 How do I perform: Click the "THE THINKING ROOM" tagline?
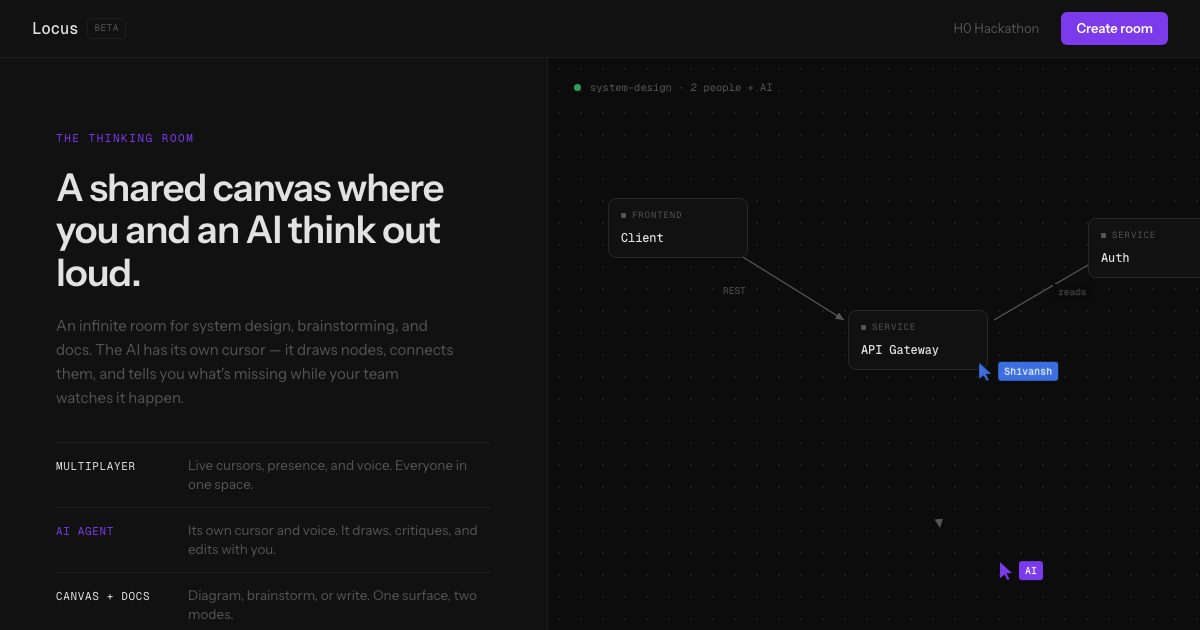(x=125, y=138)
